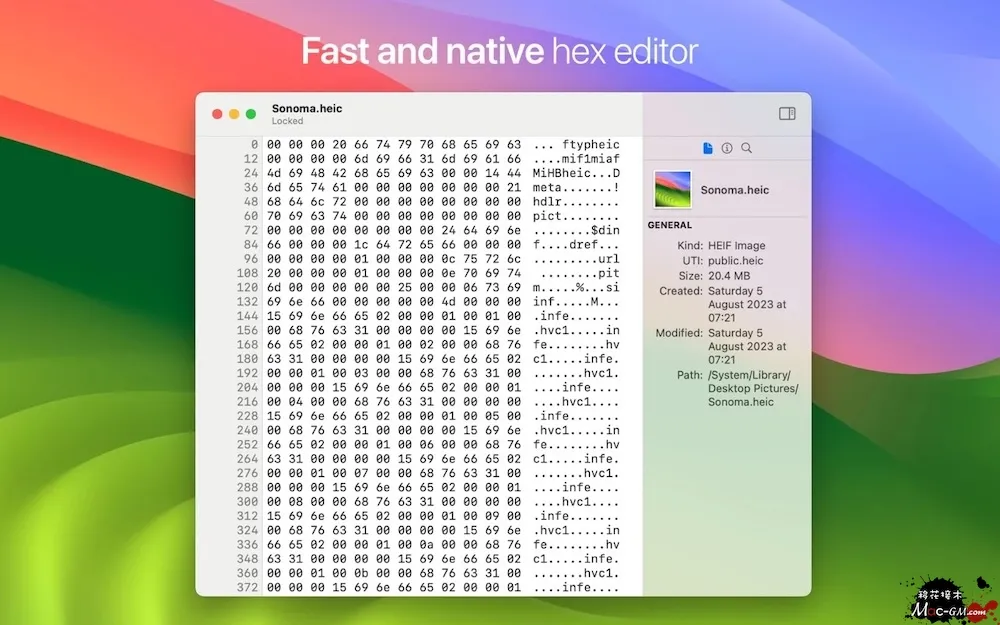
Task: Click the Sonoma.heic window title
Action: pyautogui.click(x=307, y=108)
